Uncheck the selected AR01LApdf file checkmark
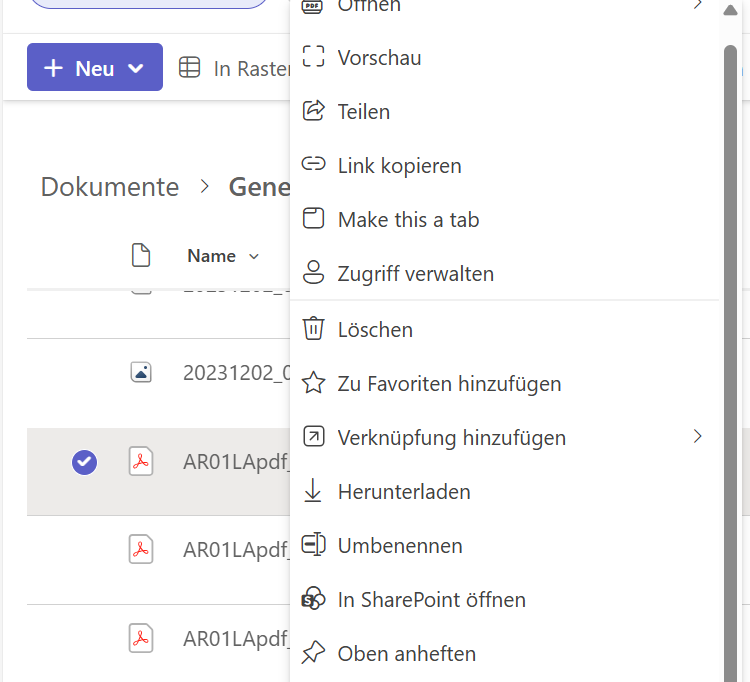 point(85,462)
